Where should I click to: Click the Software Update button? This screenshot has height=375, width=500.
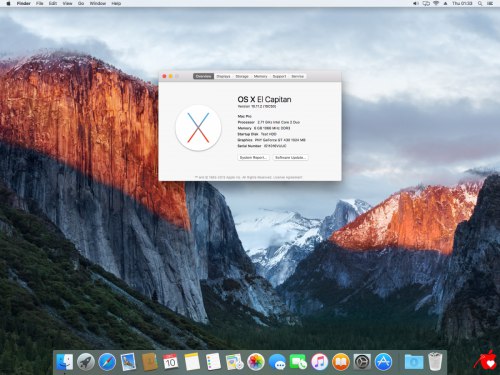(x=290, y=157)
